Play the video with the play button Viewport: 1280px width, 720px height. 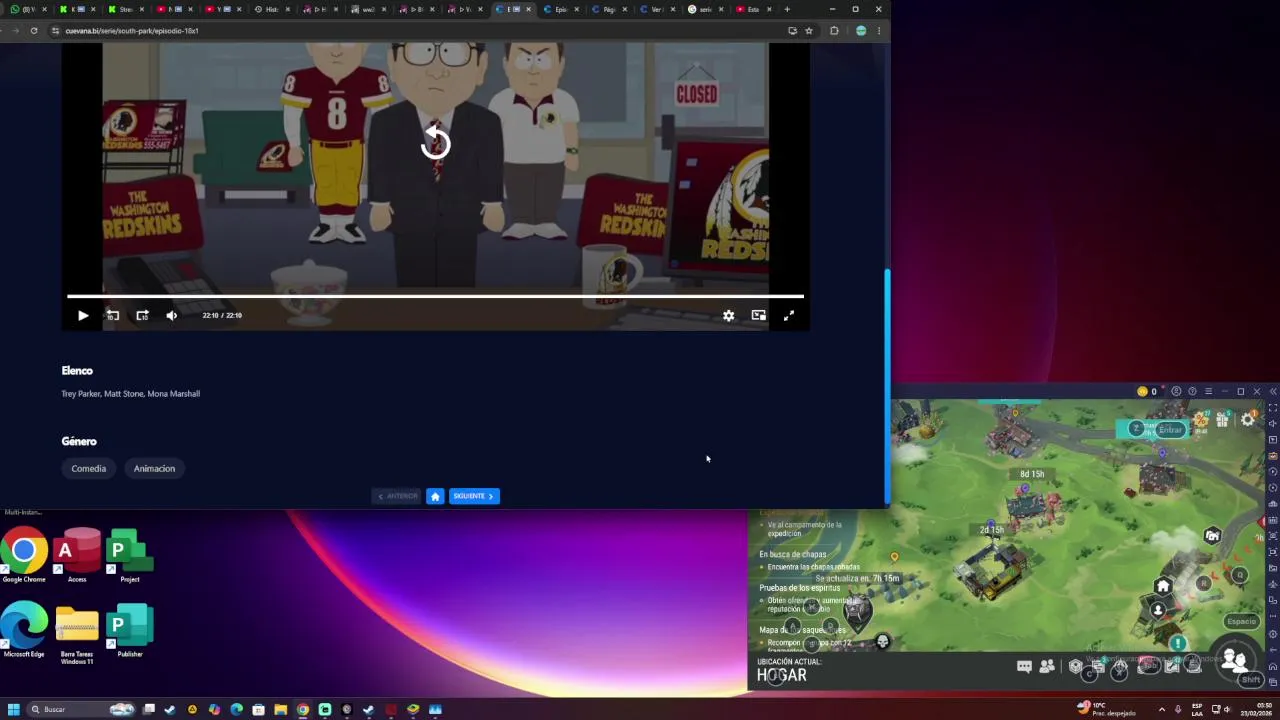tap(83, 315)
